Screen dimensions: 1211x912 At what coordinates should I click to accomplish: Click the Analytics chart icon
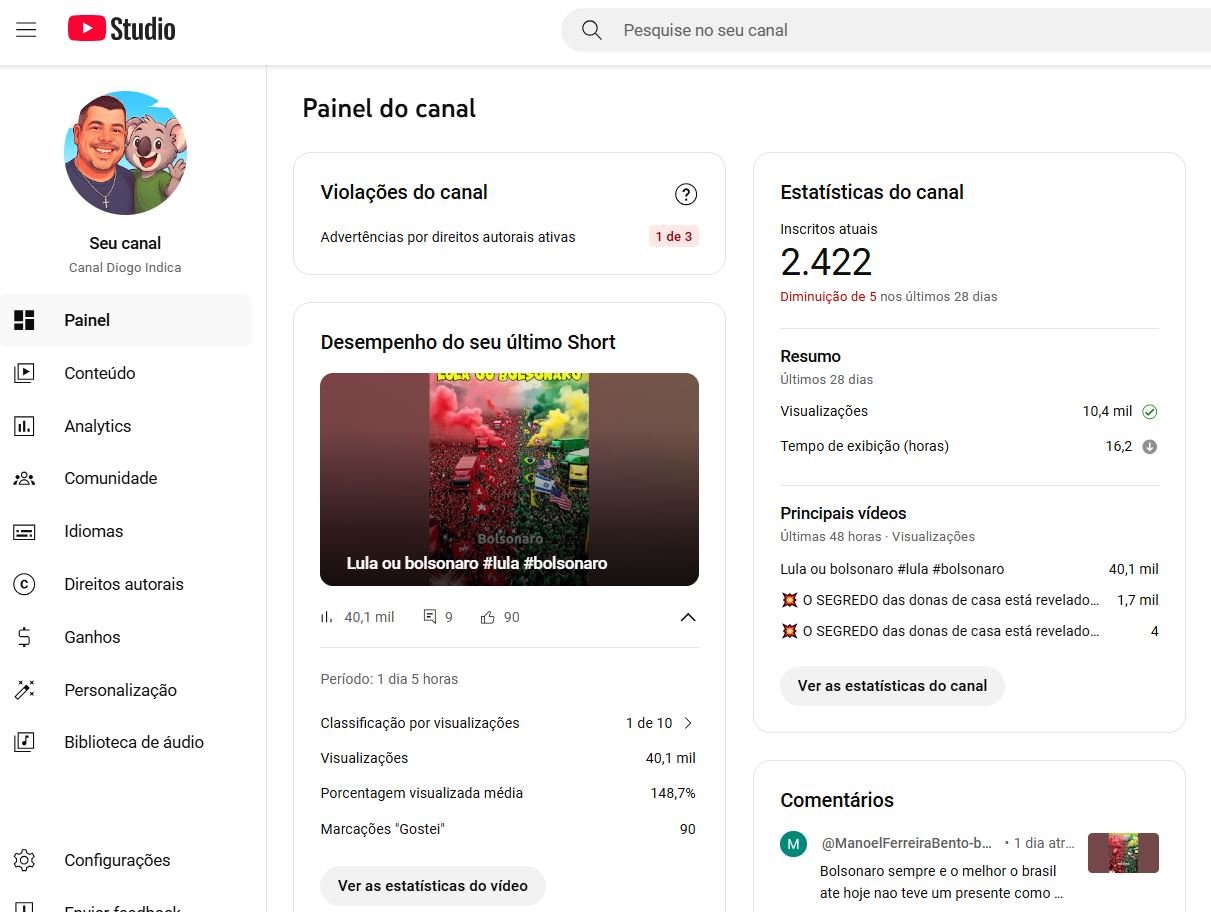coord(24,426)
